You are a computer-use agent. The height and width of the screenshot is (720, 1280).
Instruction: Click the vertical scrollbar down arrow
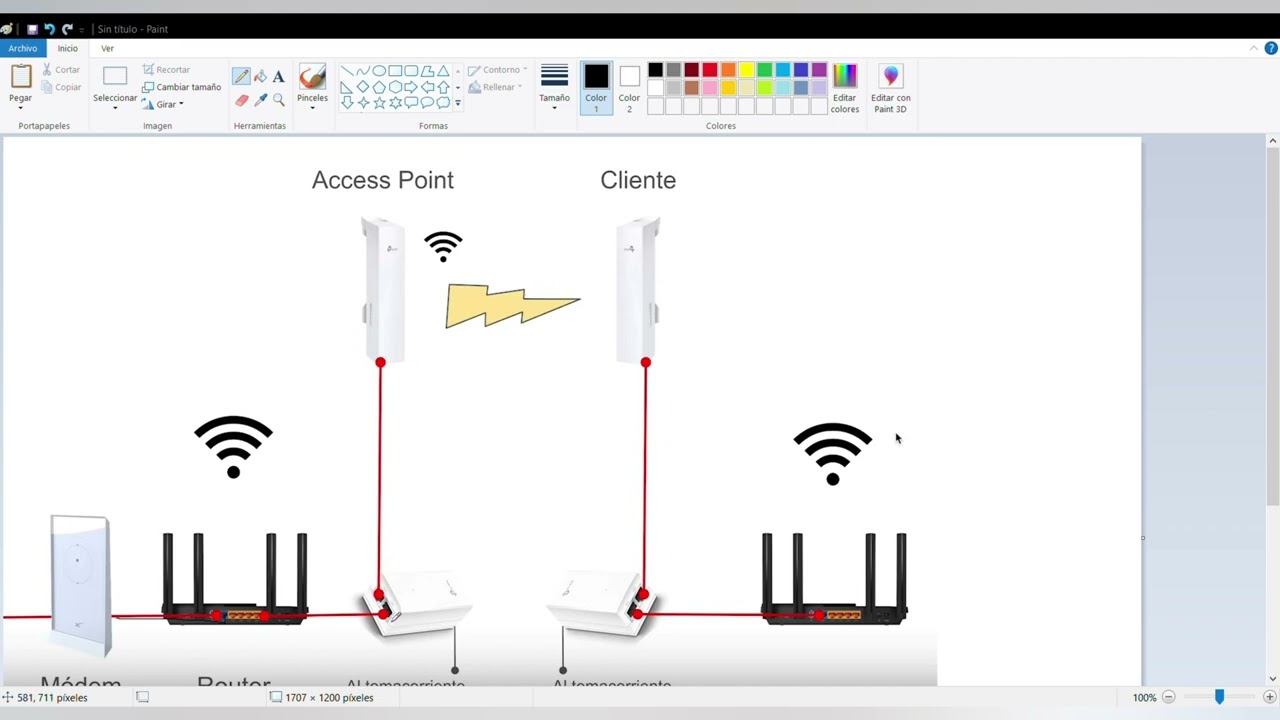click(1272, 679)
